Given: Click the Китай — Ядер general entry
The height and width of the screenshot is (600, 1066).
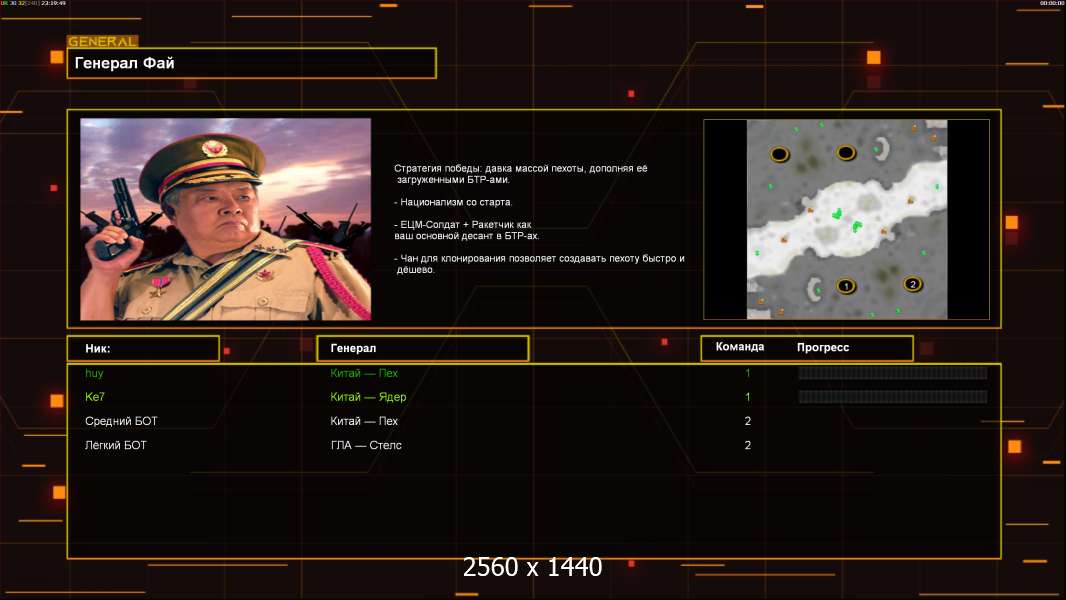Looking at the screenshot, I should click(368, 397).
